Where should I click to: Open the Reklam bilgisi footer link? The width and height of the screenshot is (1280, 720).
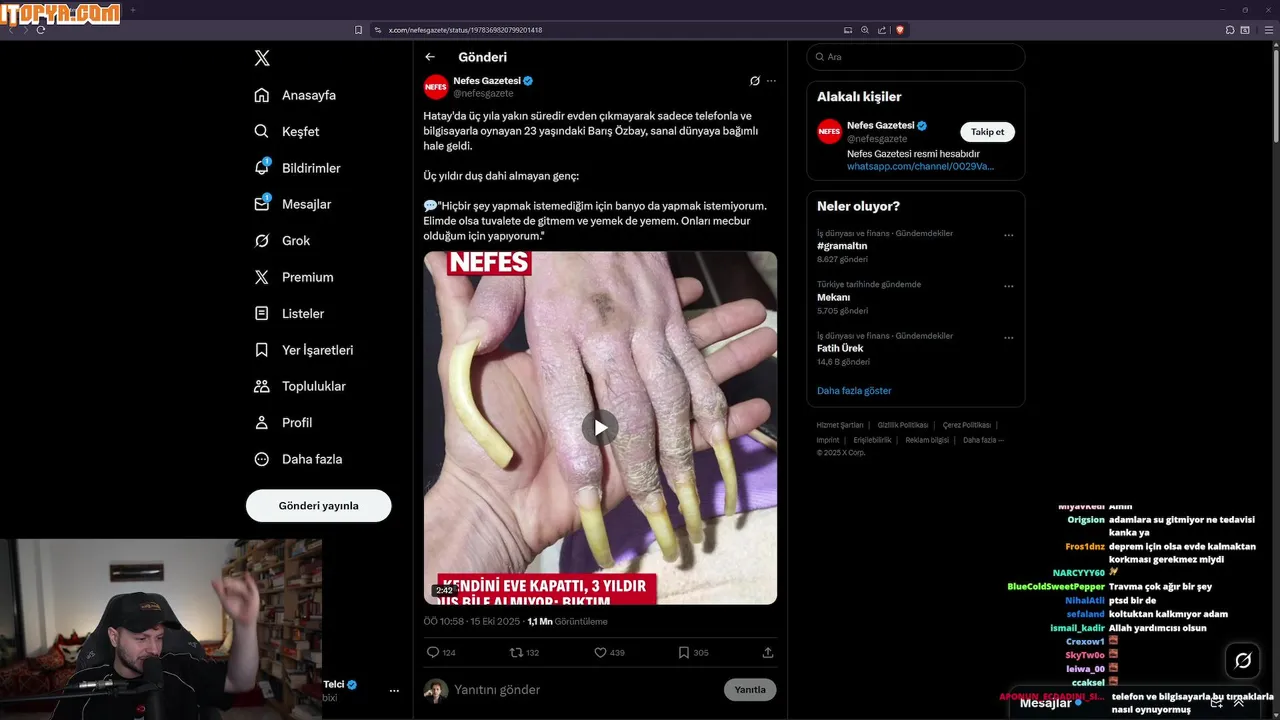[927, 440]
